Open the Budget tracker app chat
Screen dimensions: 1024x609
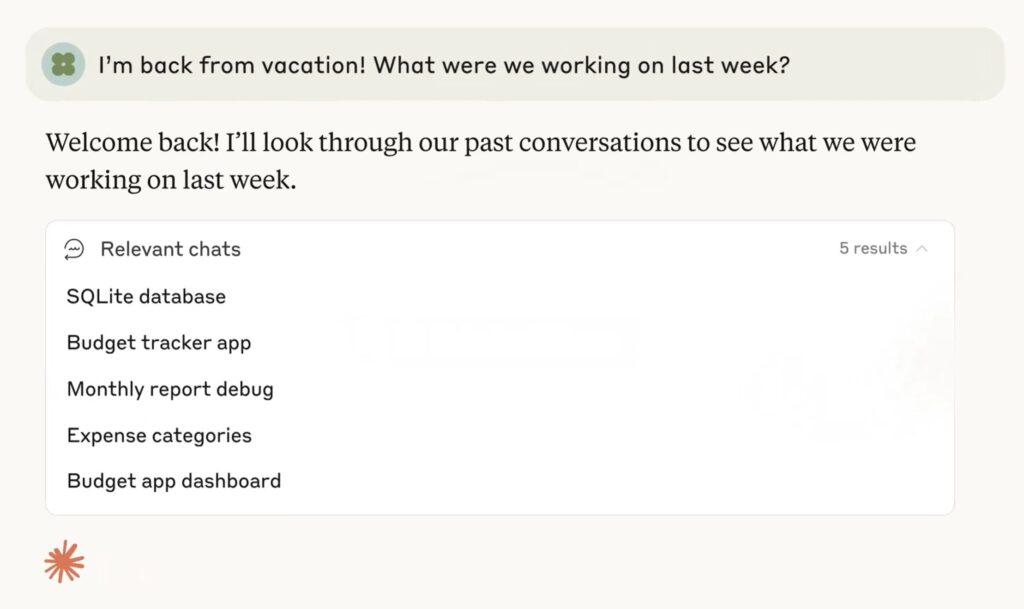[159, 343]
